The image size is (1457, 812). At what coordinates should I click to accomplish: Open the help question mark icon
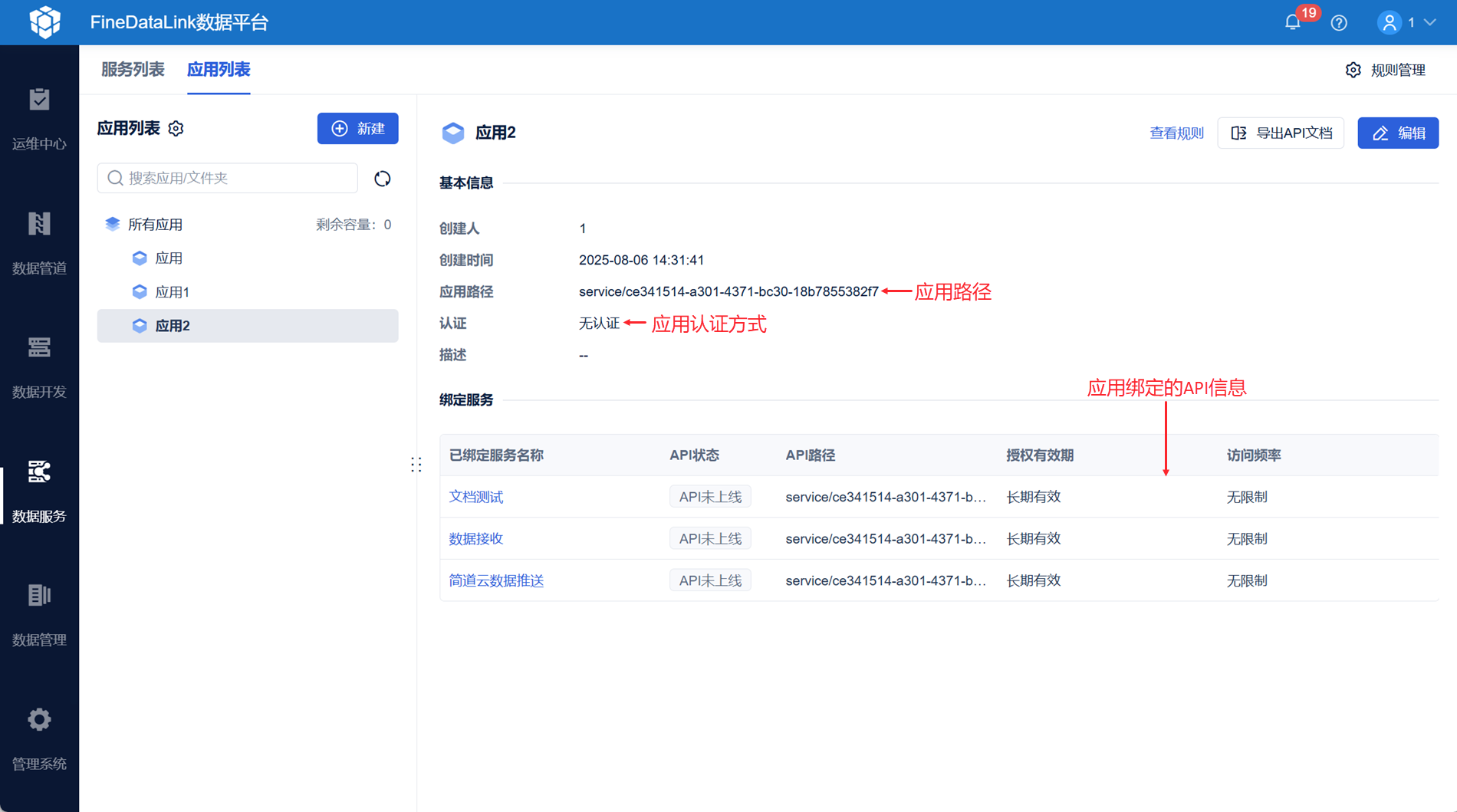[x=1339, y=23]
